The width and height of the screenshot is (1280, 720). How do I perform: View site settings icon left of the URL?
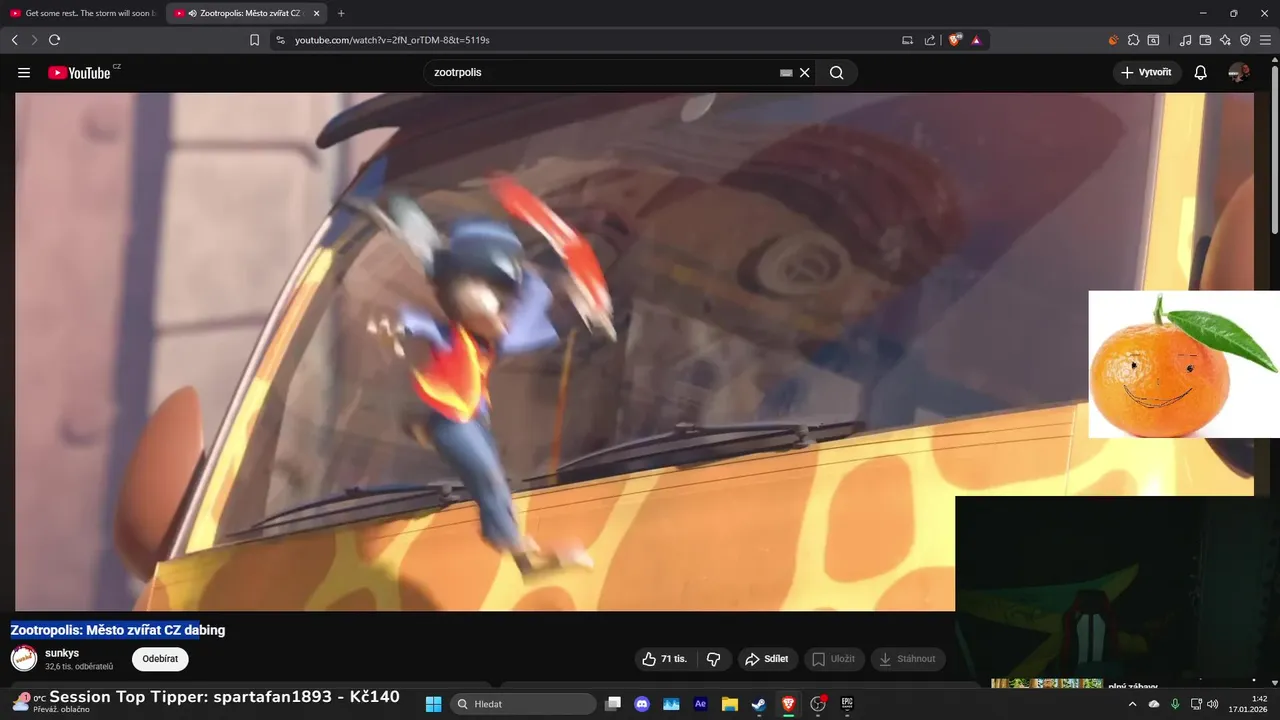(x=280, y=40)
